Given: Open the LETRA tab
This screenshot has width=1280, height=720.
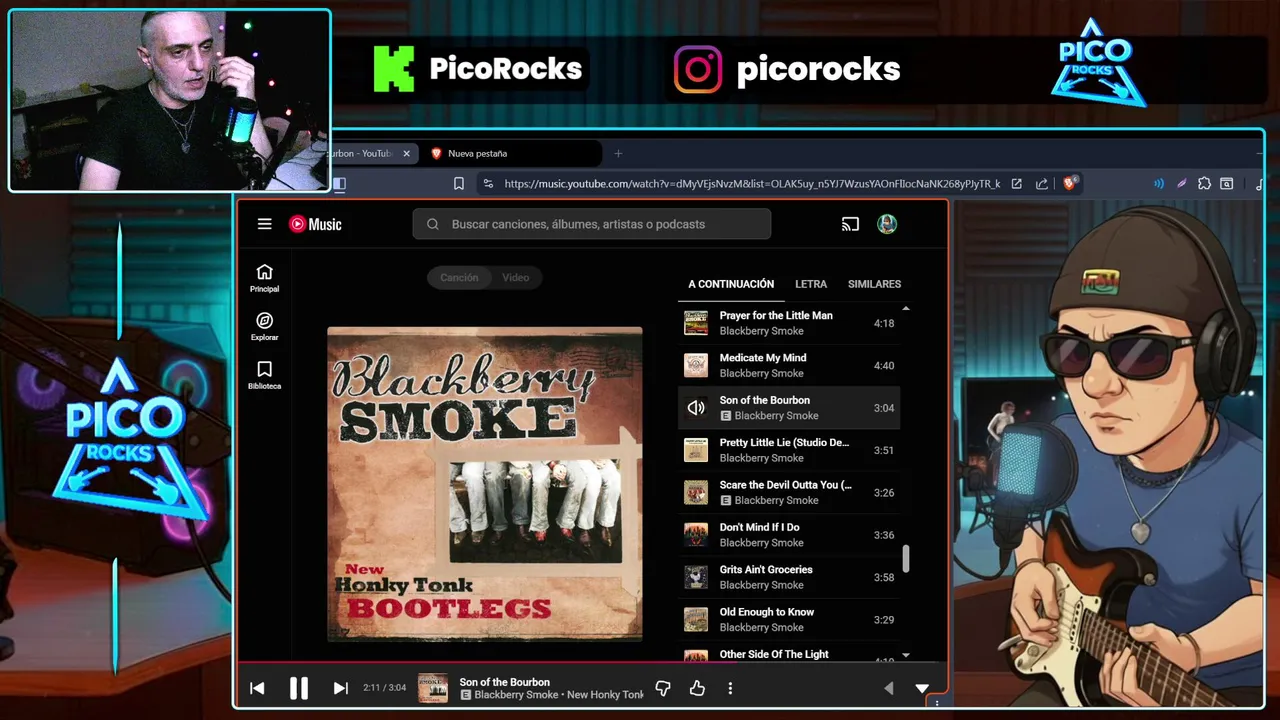Looking at the screenshot, I should click(x=811, y=284).
